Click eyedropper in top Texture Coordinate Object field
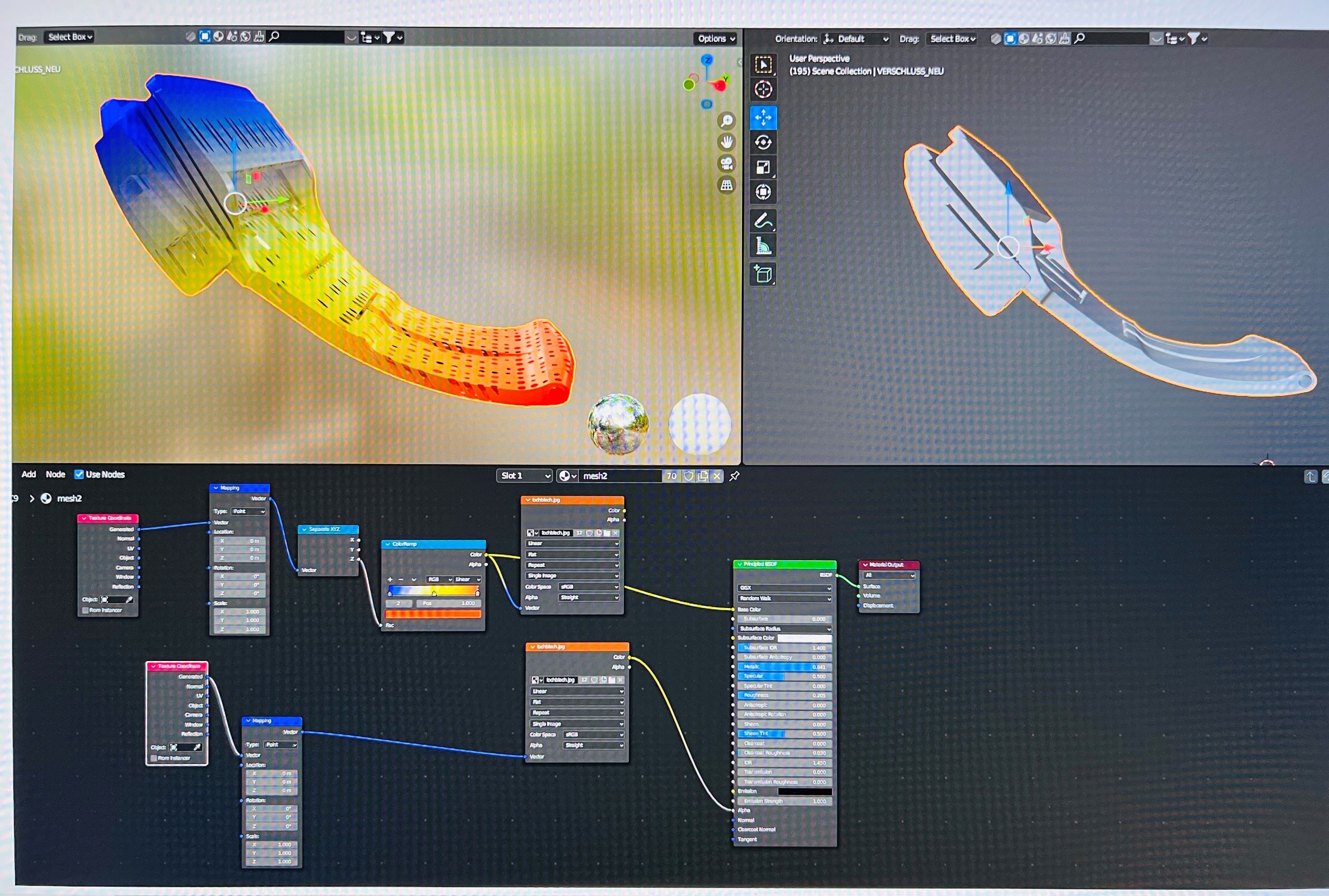 [x=129, y=599]
